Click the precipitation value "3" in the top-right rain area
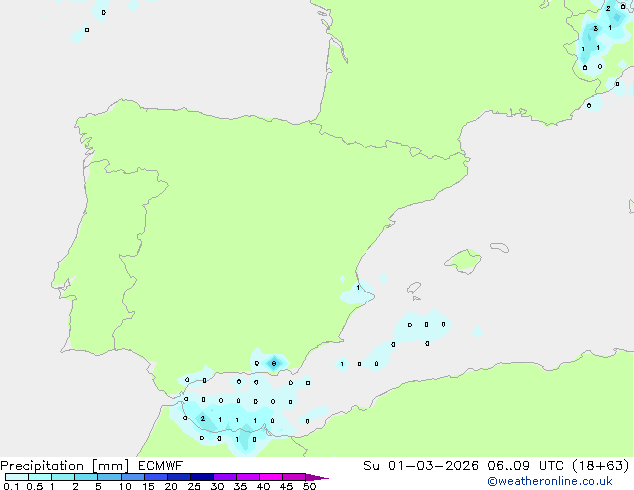 tap(595, 28)
